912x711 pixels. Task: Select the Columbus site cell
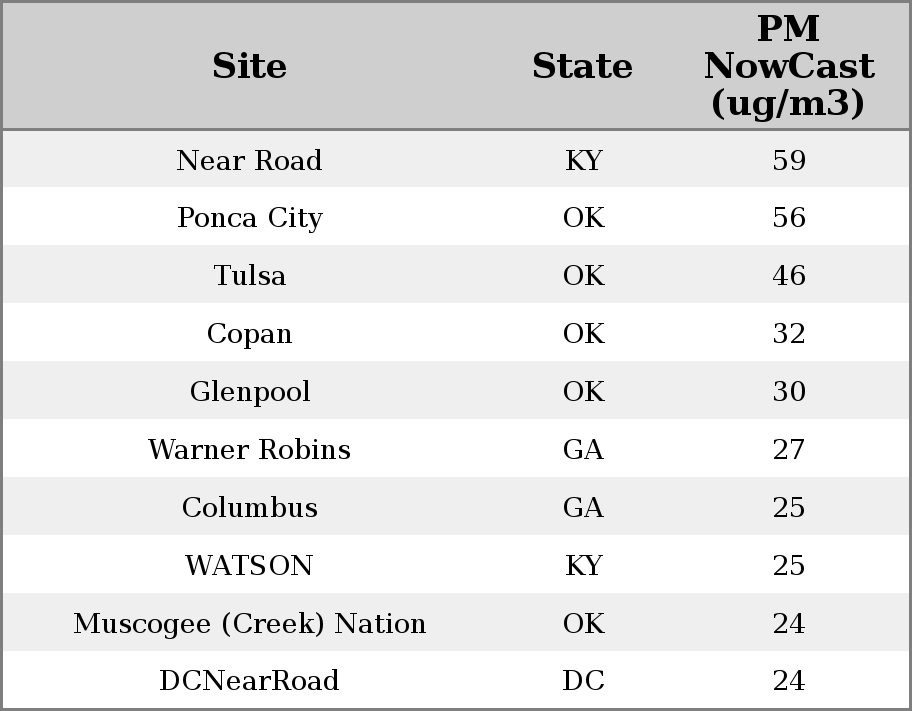point(249,508)
